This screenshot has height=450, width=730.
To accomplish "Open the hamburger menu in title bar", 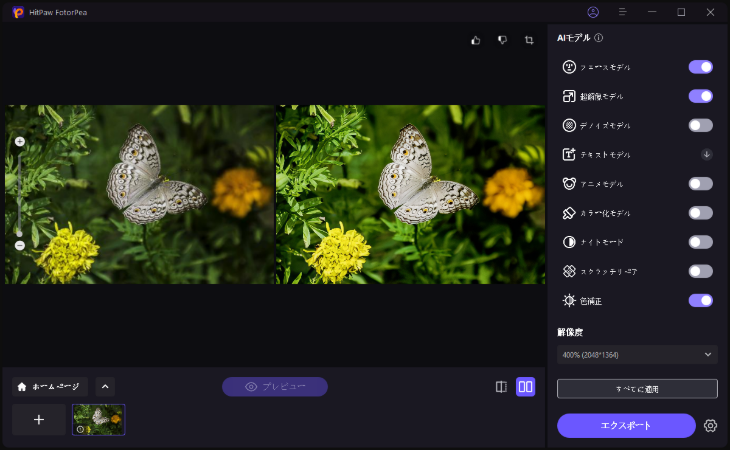I will tap(622, 12).
